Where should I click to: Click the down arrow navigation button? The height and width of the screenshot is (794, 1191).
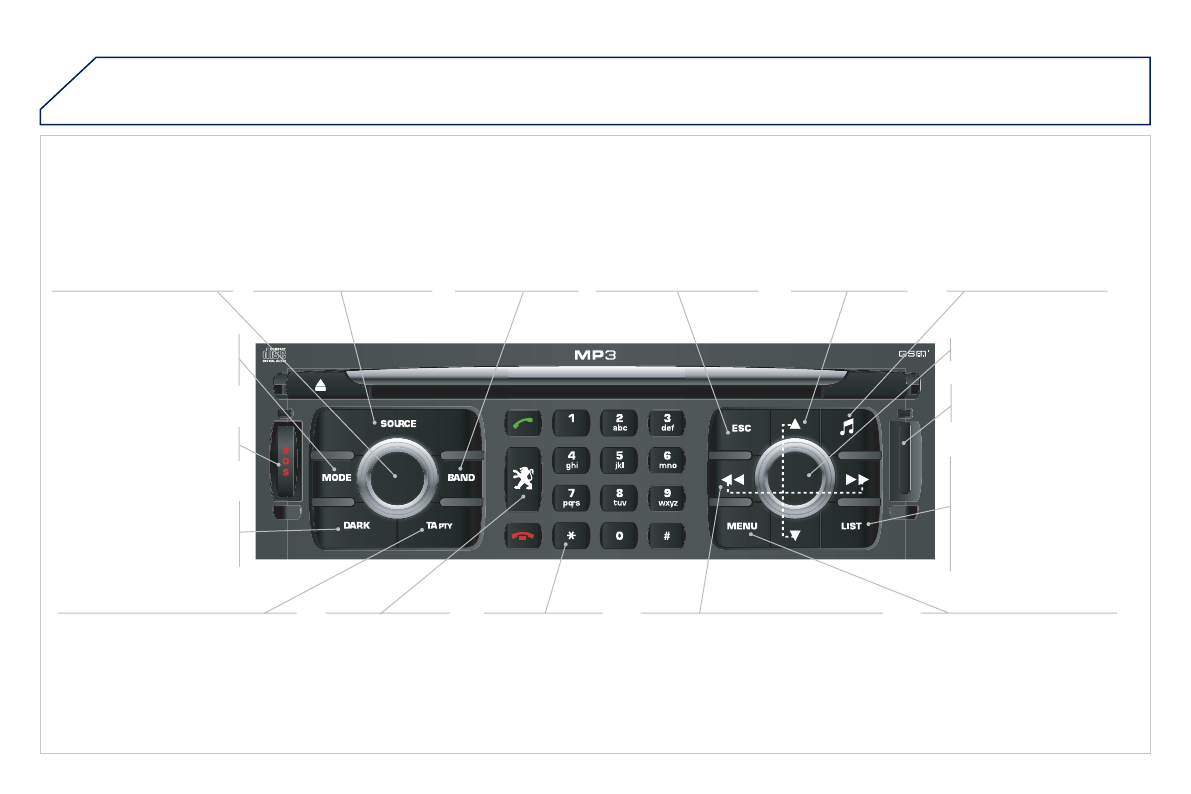(x=795, y=534)
